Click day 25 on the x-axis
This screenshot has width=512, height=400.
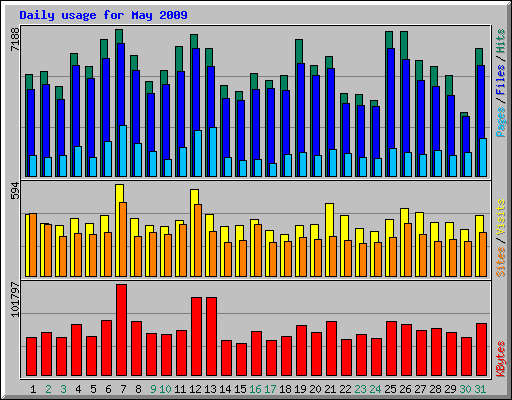coord(390,389)
